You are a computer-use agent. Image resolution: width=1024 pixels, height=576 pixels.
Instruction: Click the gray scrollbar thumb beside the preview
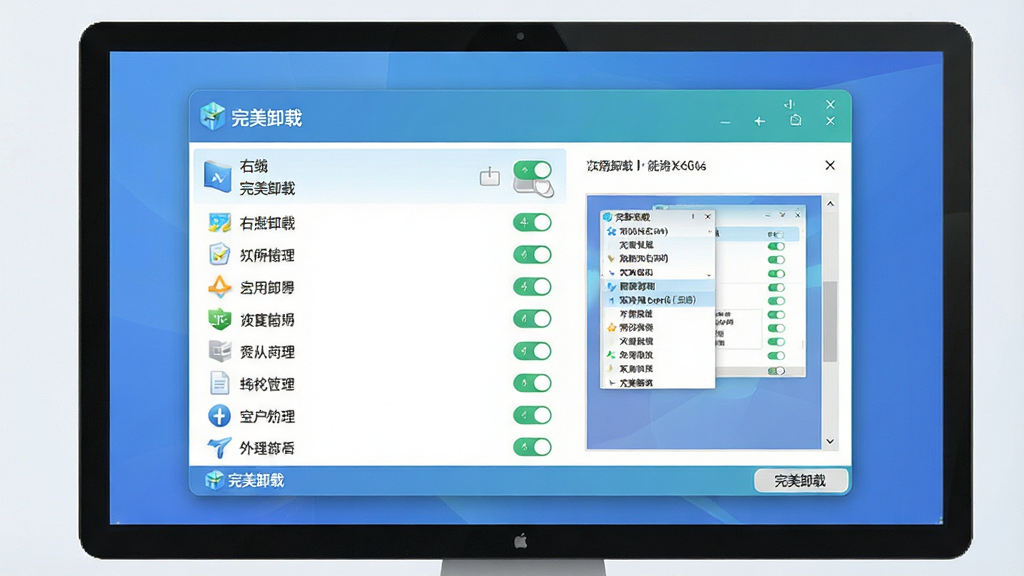pos(830,321)
